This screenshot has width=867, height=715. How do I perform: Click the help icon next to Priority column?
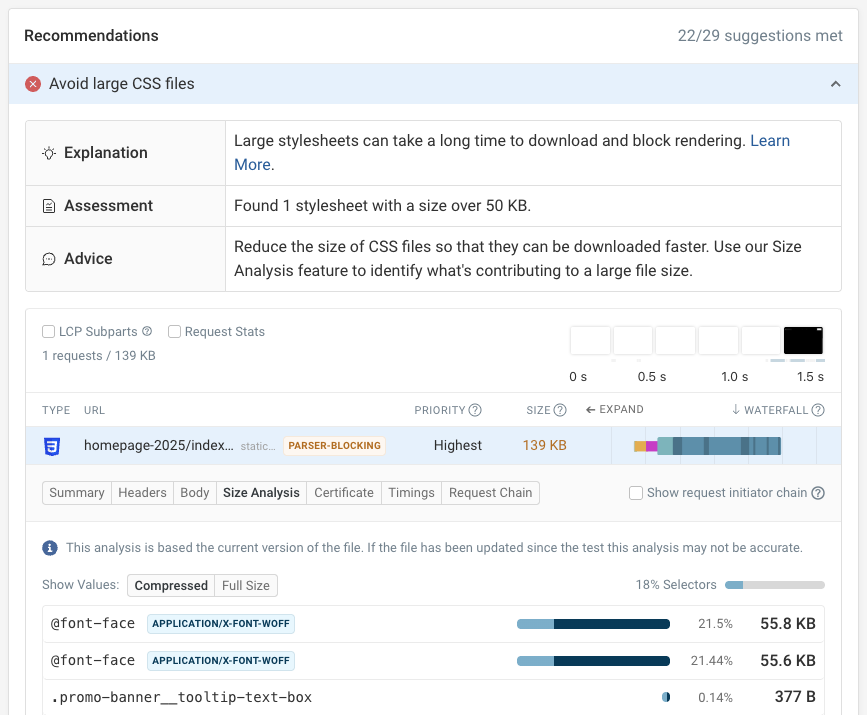click(475, 410)
